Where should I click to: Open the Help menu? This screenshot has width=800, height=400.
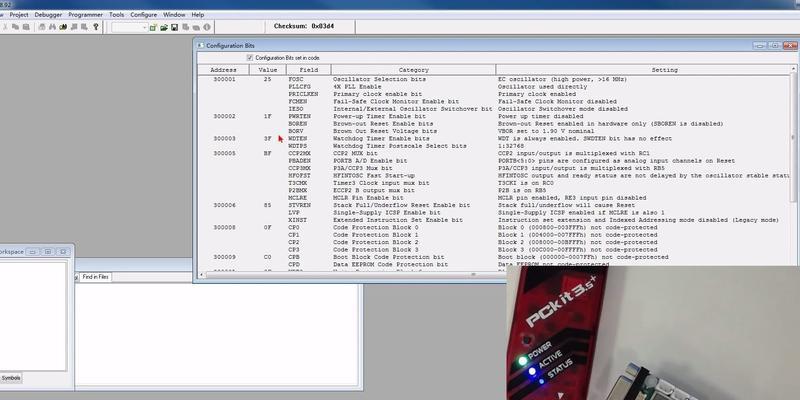pos(197,15)
